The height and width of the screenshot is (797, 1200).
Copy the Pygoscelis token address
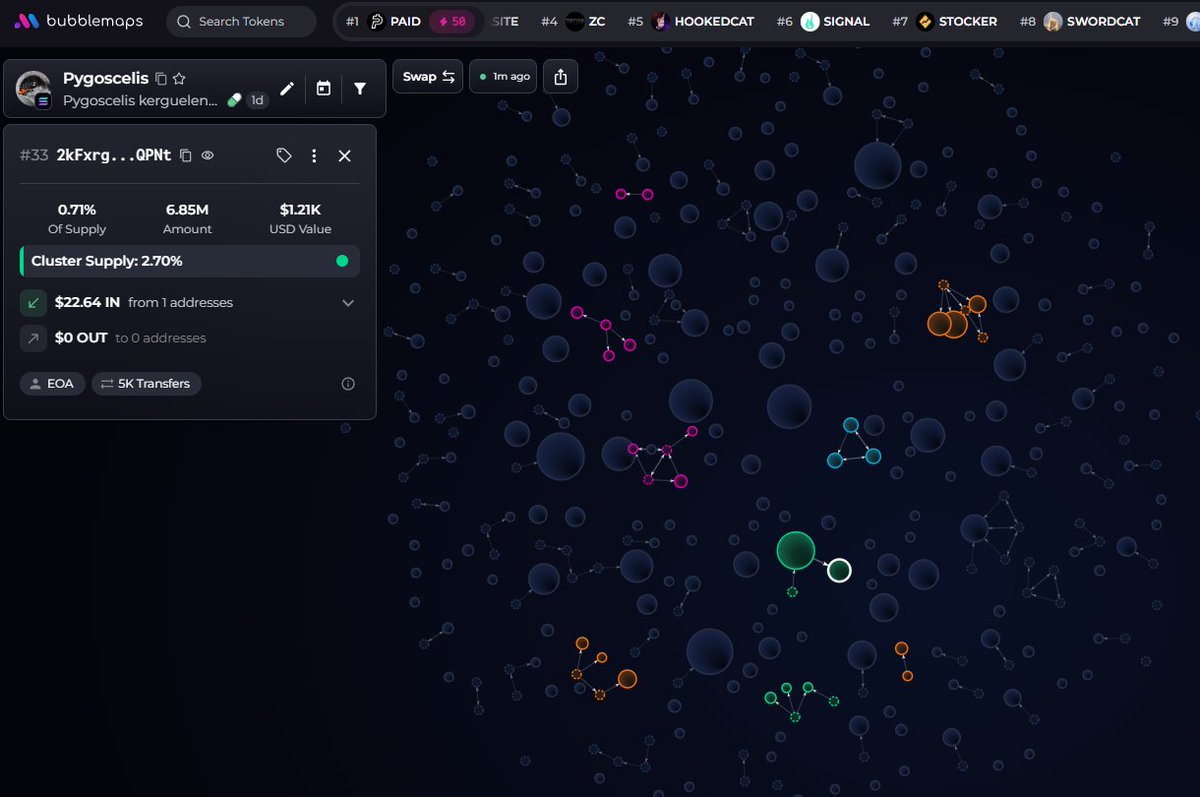pyautogui.click(x=160, y=78)
